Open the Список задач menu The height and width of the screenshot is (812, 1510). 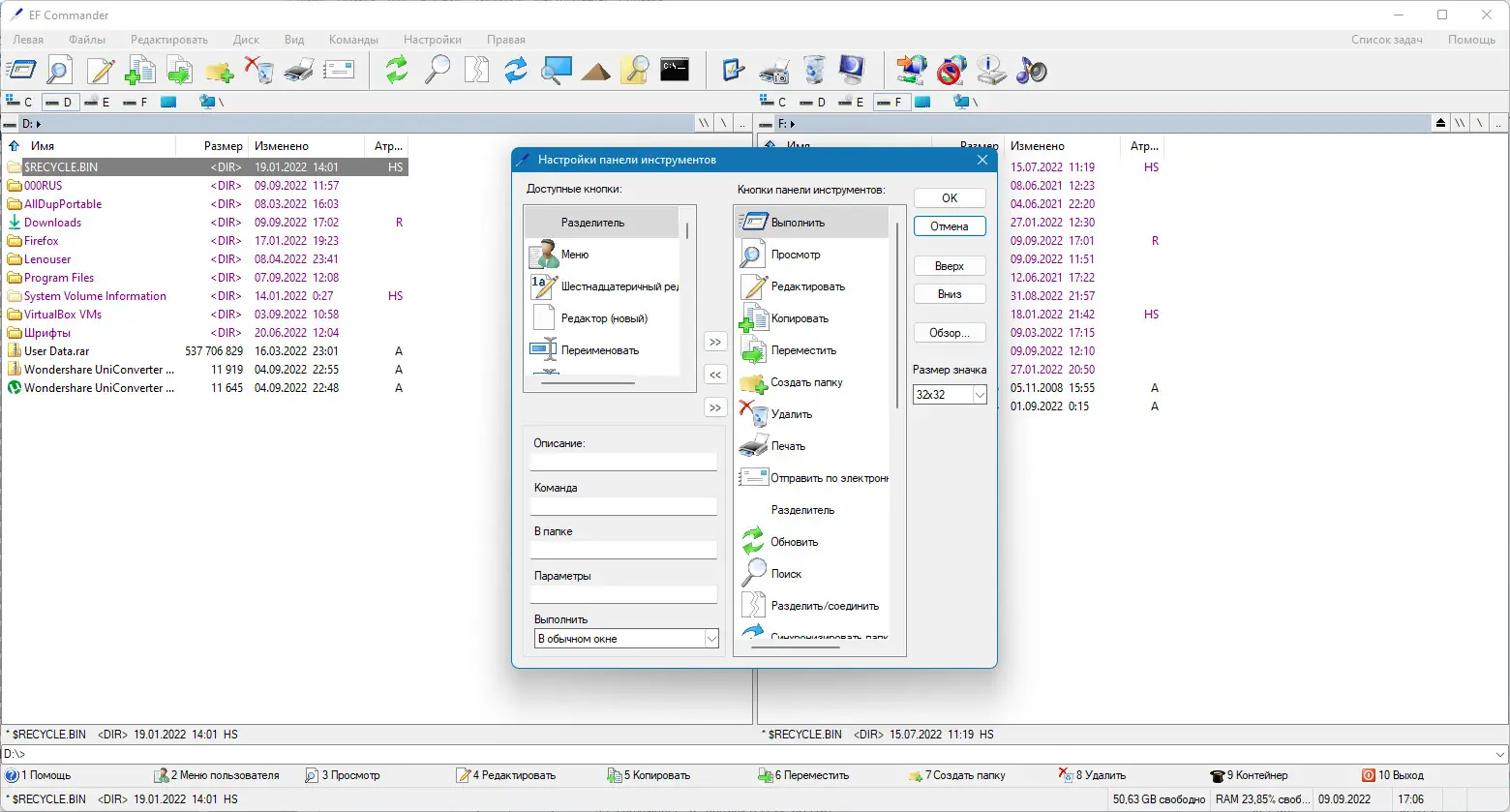pos(1387,40)
